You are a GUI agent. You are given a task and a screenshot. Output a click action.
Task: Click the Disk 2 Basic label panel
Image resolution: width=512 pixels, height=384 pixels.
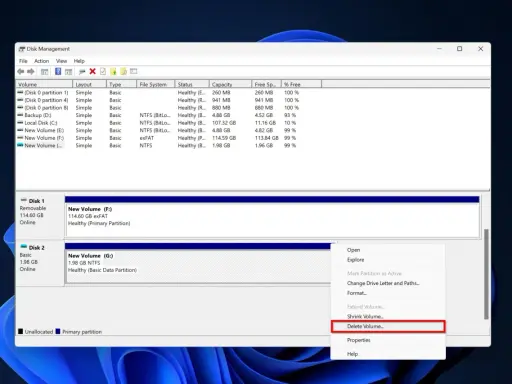click(40, 263)
